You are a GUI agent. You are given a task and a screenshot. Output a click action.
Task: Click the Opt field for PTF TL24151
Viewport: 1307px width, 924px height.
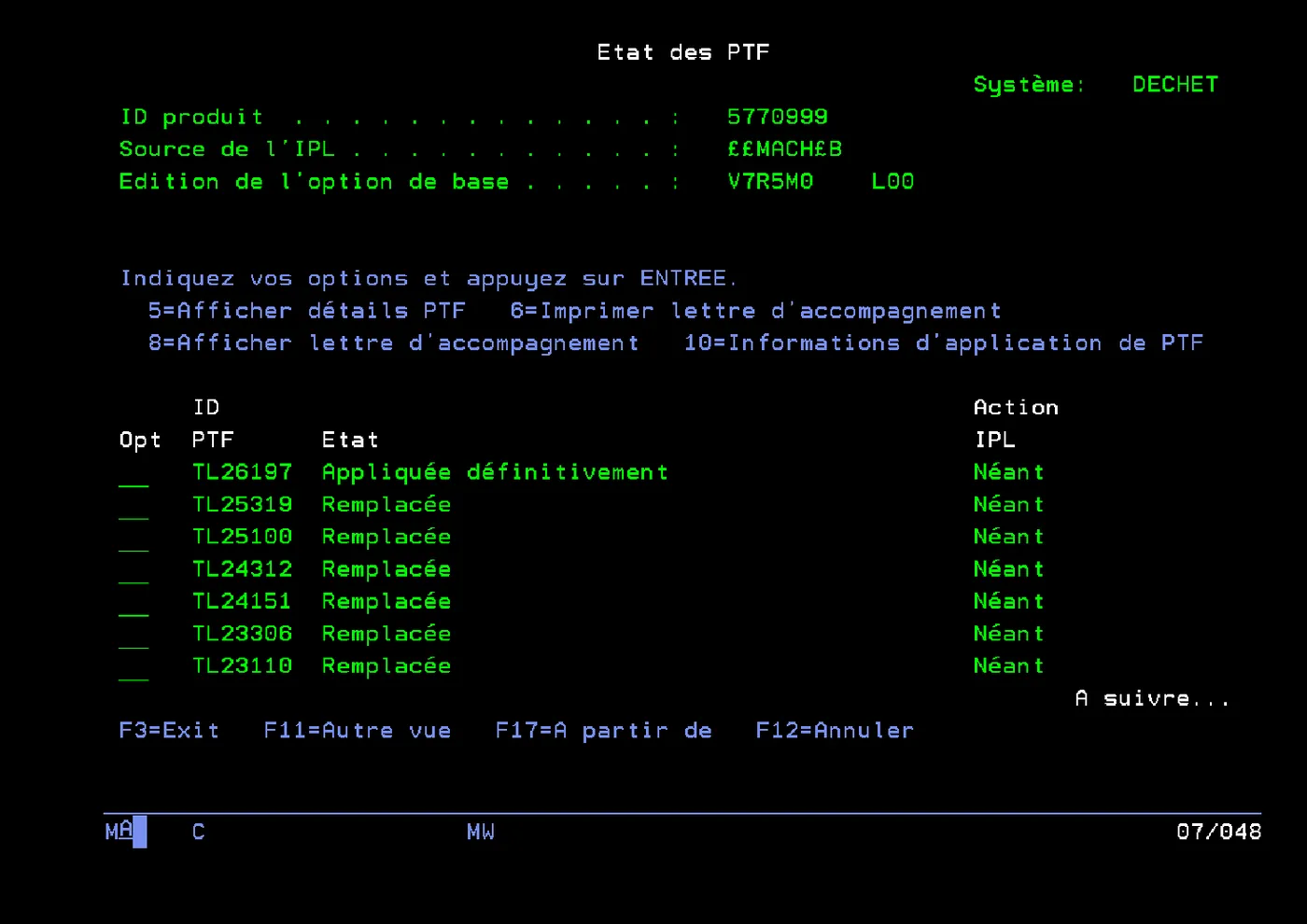tap(134, 602)
